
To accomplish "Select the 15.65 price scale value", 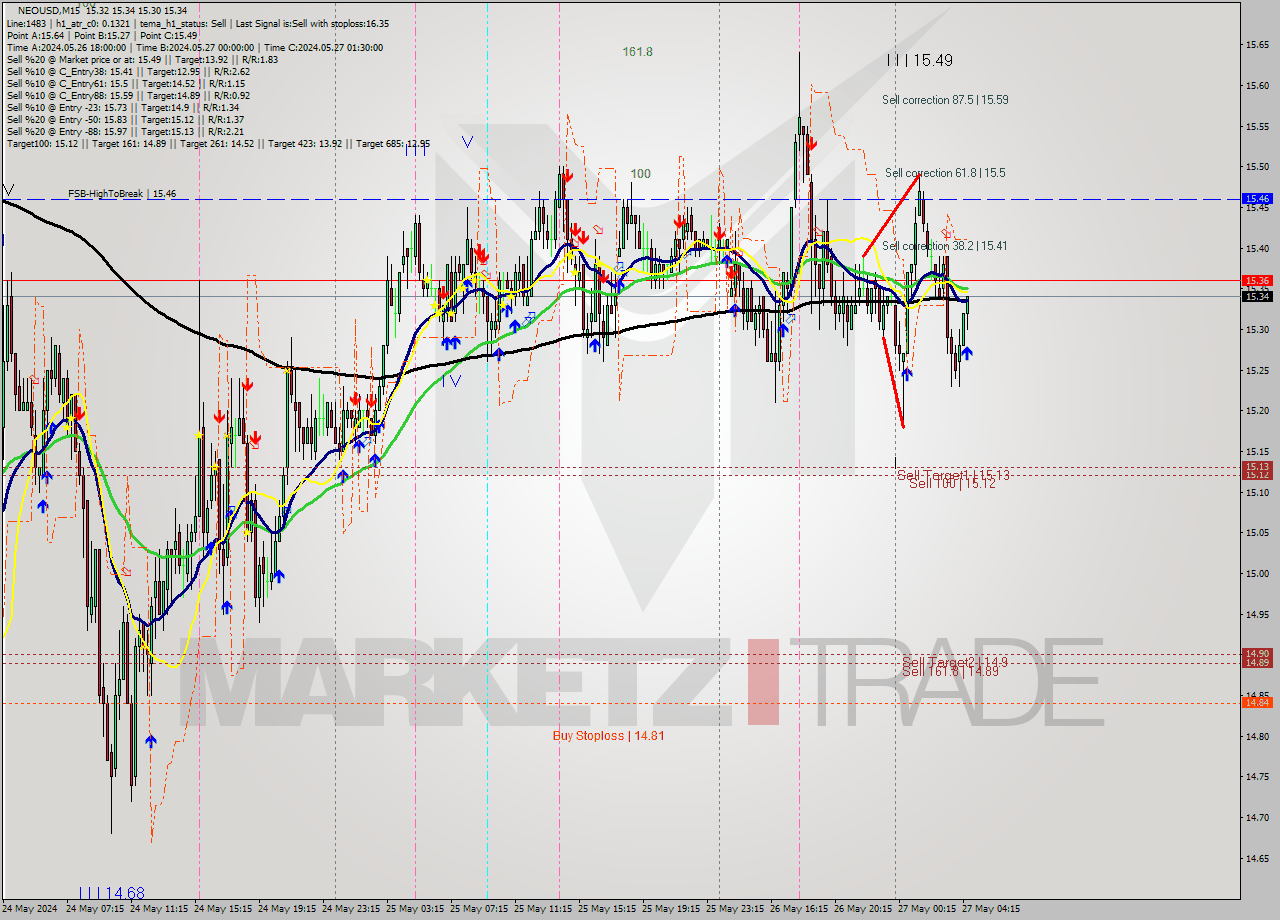I will tap(1257, 45).
